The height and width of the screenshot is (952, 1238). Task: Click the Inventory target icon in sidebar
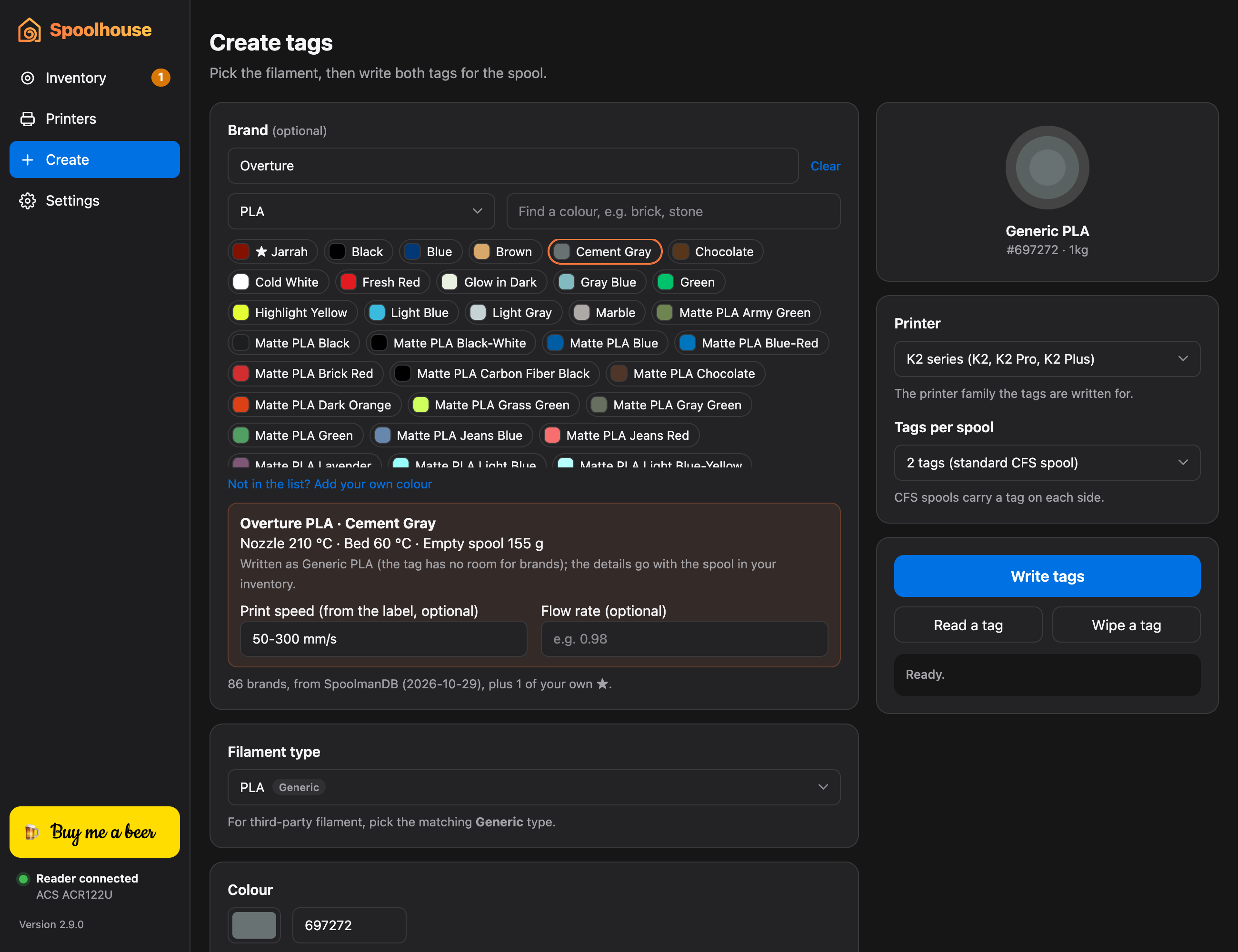[27, 78]
